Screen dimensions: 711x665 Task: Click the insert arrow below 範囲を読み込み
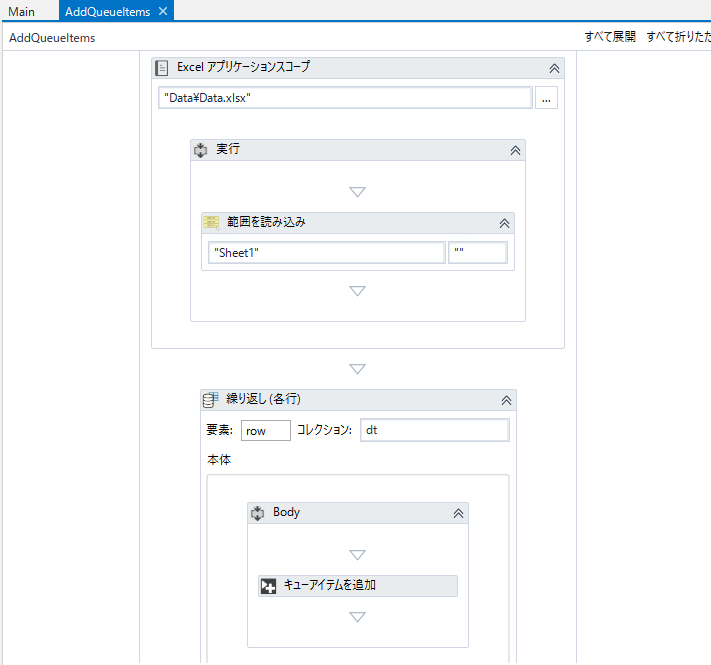(357, 291)
